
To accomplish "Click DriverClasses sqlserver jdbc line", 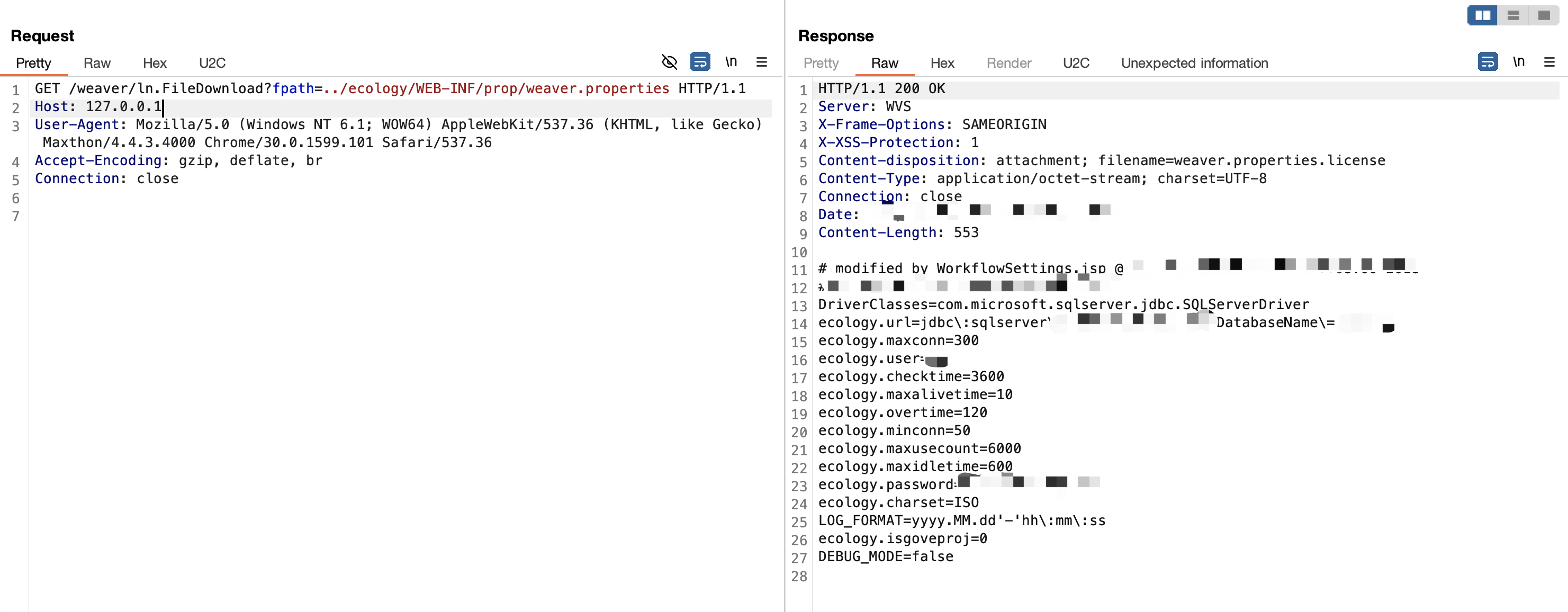I will click(x=1064, y=305).
